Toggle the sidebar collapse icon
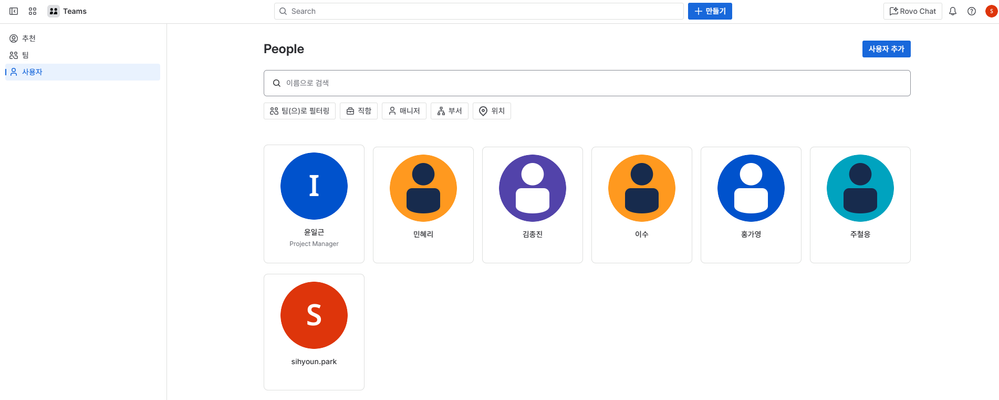The image size is (999, 400). point(13,11)
